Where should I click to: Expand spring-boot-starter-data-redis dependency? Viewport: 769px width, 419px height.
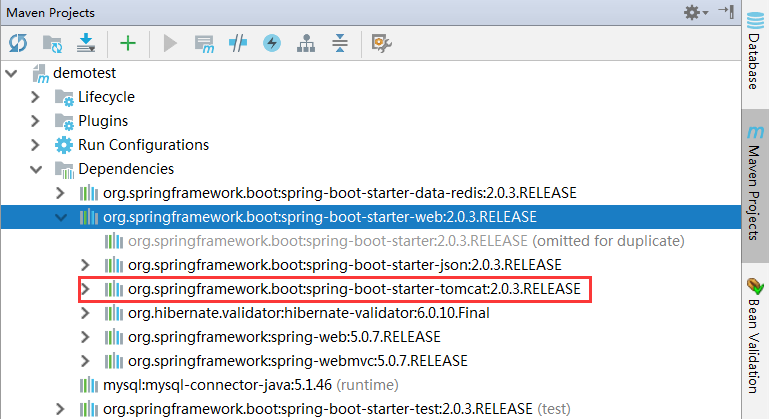[x=60, y=193]
